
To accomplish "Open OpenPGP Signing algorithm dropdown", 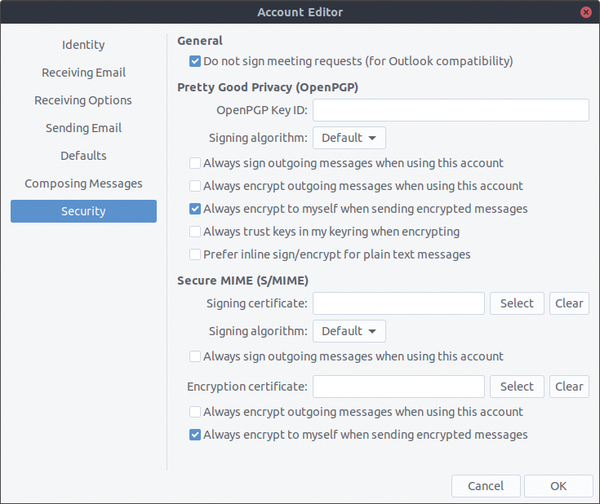I will click(349, 137).
